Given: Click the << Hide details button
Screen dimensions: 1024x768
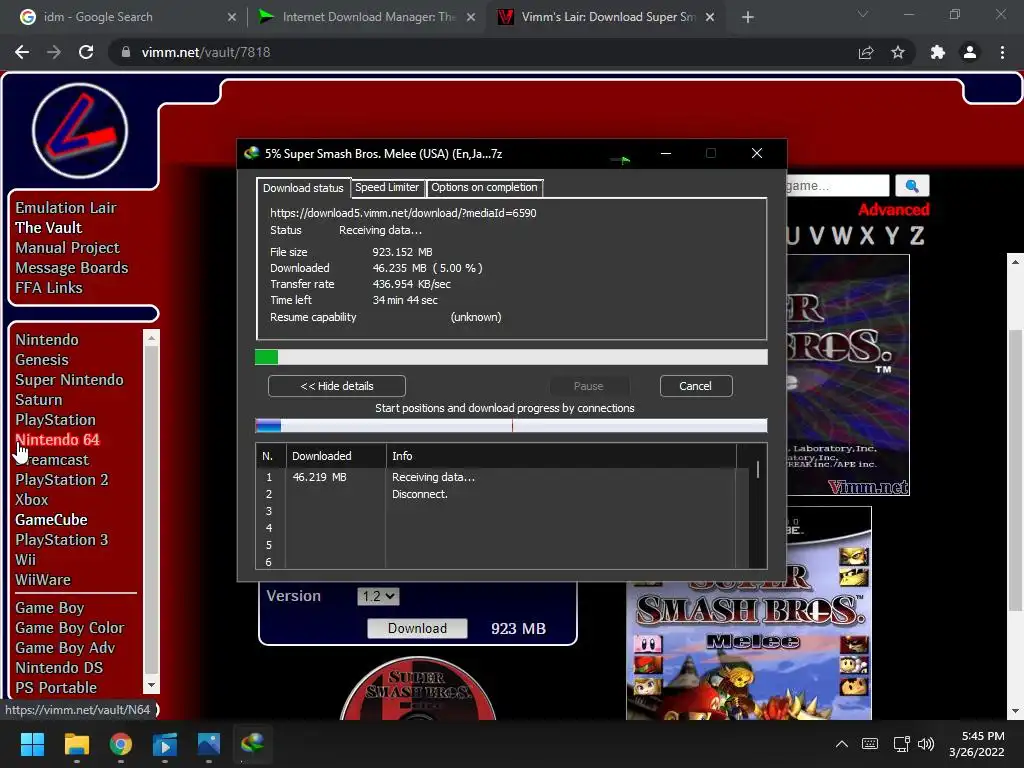Looking at the screenshot, I should click(x=337, y=386).
